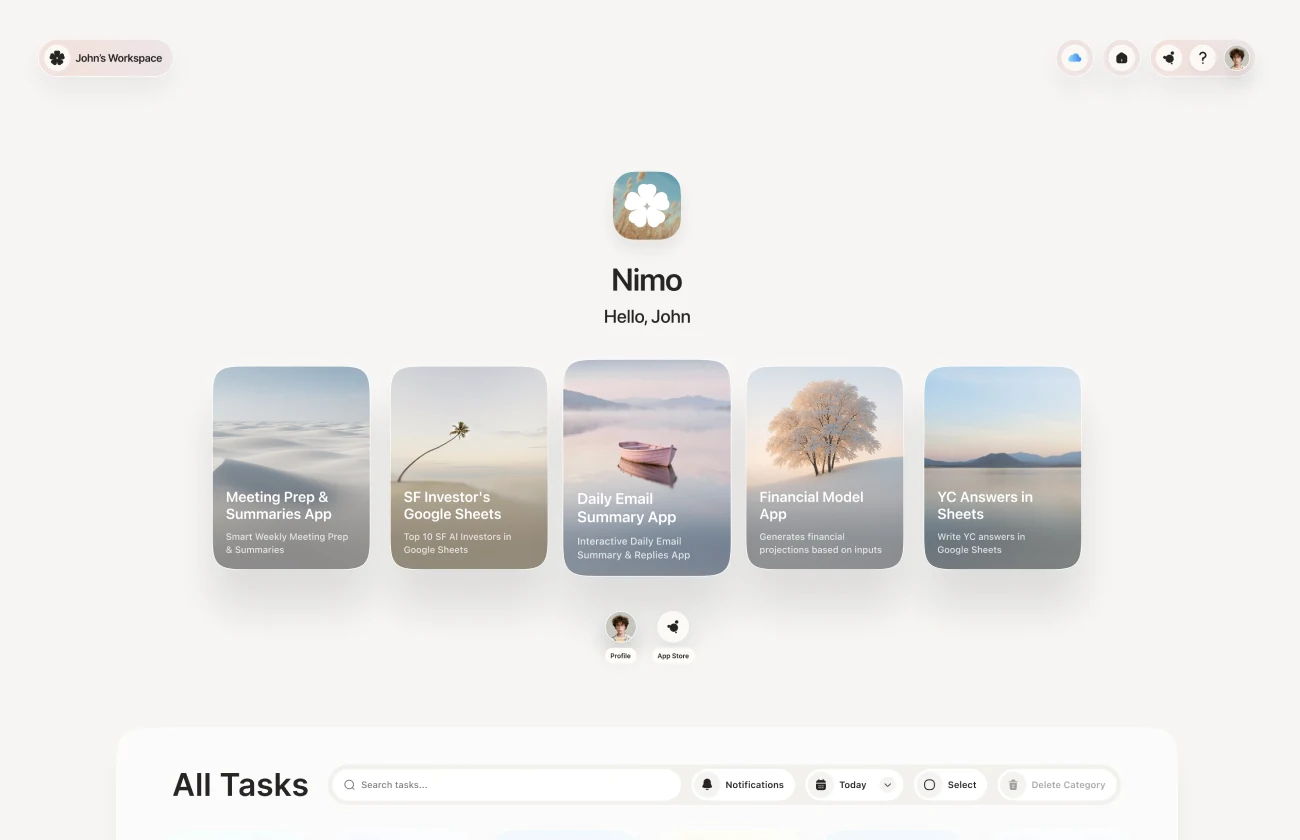Image resolution: width=1300 pixels, height=840 pixels.
Task: Click the "Hello, John" greeting
Action: (647, 317)
